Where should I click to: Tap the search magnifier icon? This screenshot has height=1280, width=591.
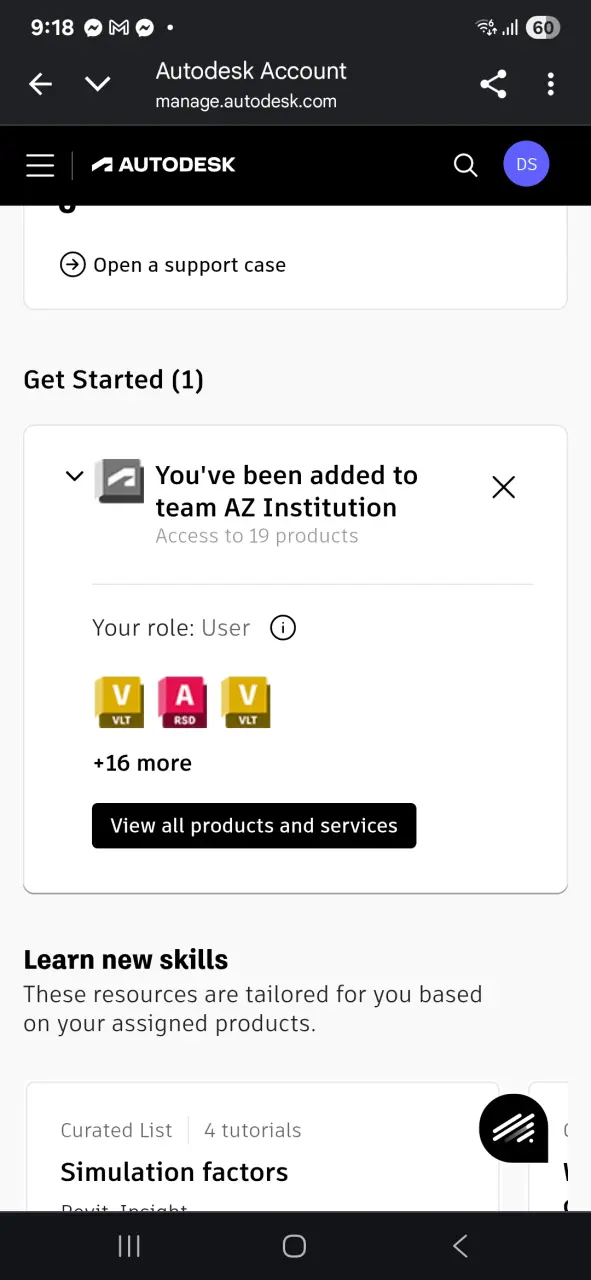click(465, 165)
